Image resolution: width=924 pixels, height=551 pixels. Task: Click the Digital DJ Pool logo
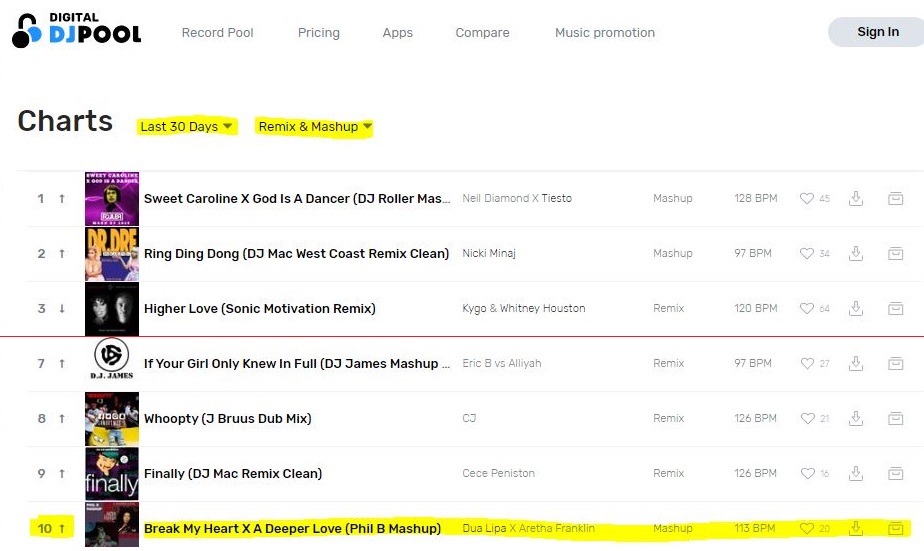(77, 30)
